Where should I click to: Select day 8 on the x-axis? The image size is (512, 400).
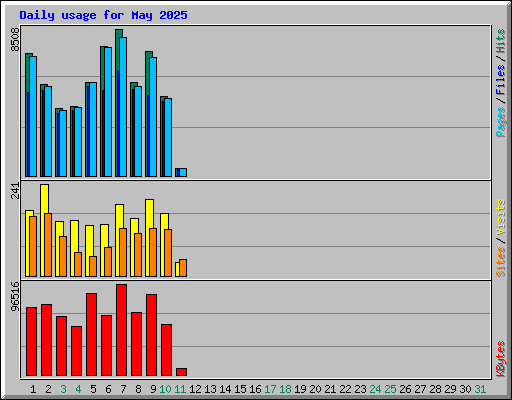(x=138, y=389)
